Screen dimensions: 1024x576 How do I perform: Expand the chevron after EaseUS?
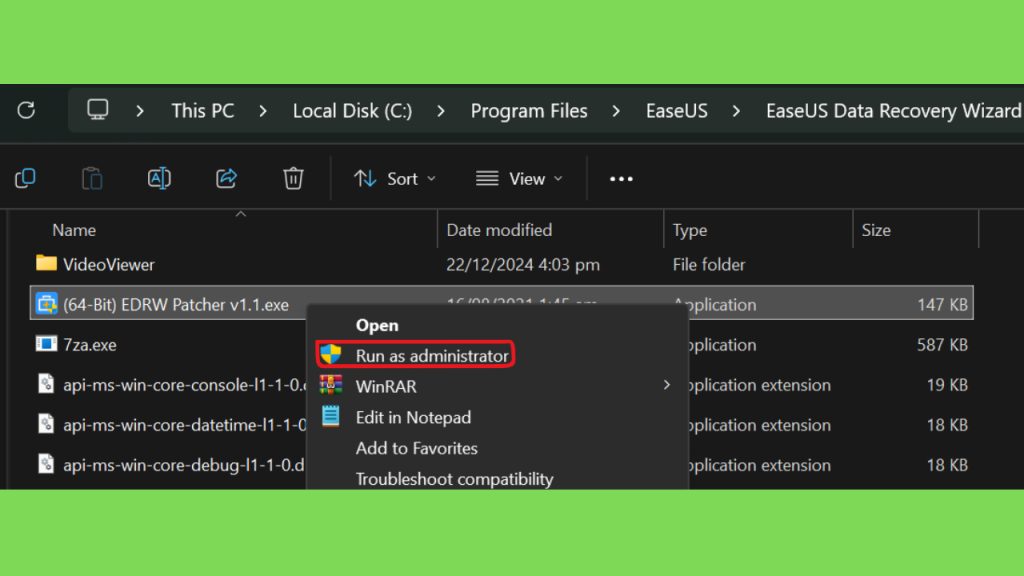click(x=736, y=111)
